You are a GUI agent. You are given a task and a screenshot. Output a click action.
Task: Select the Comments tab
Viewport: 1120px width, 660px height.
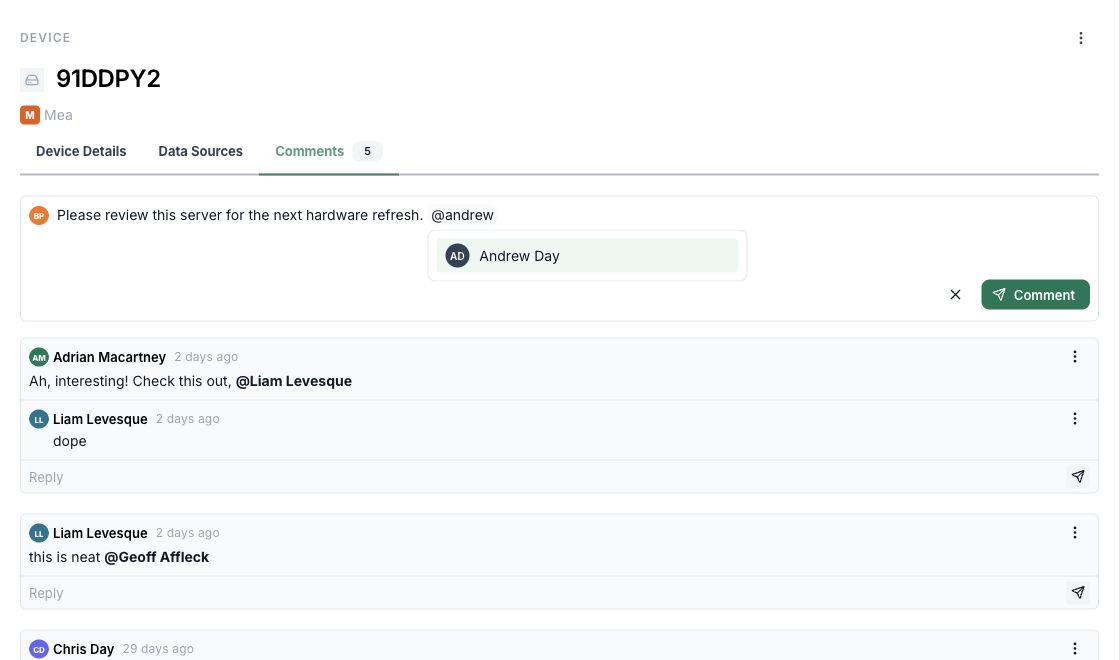point(329,151)
